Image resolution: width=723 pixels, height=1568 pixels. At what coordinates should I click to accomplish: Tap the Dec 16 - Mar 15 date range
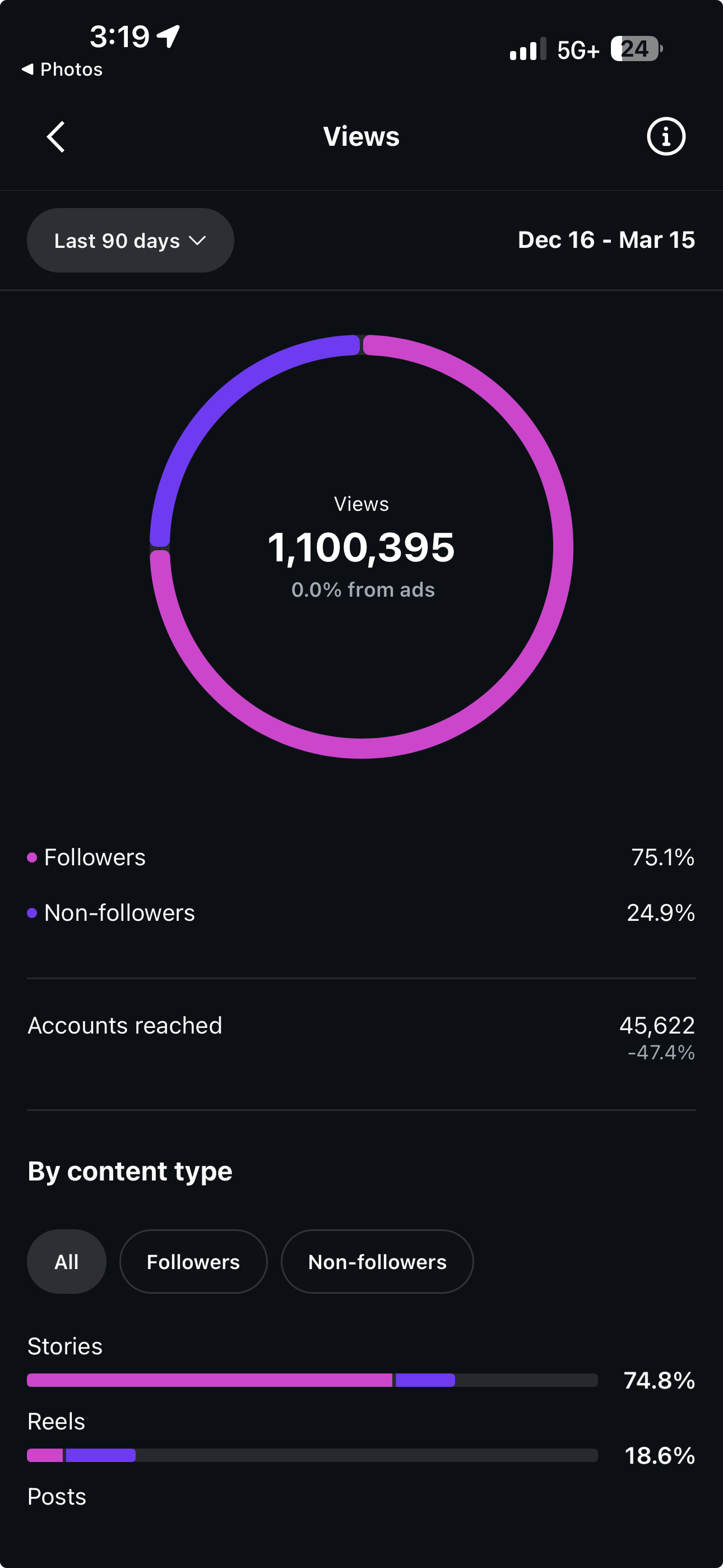606,240
